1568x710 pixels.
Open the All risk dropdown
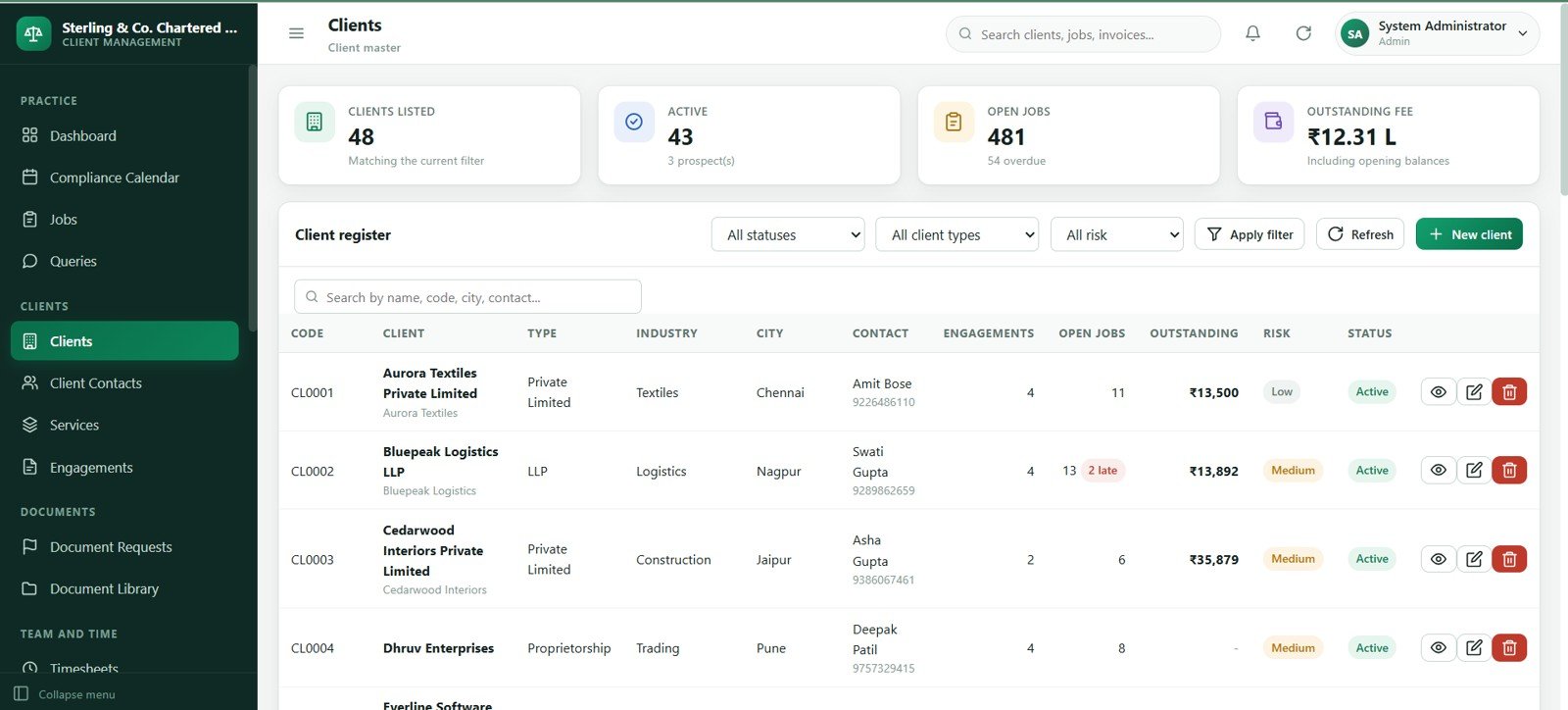(x=1117, y=234)
